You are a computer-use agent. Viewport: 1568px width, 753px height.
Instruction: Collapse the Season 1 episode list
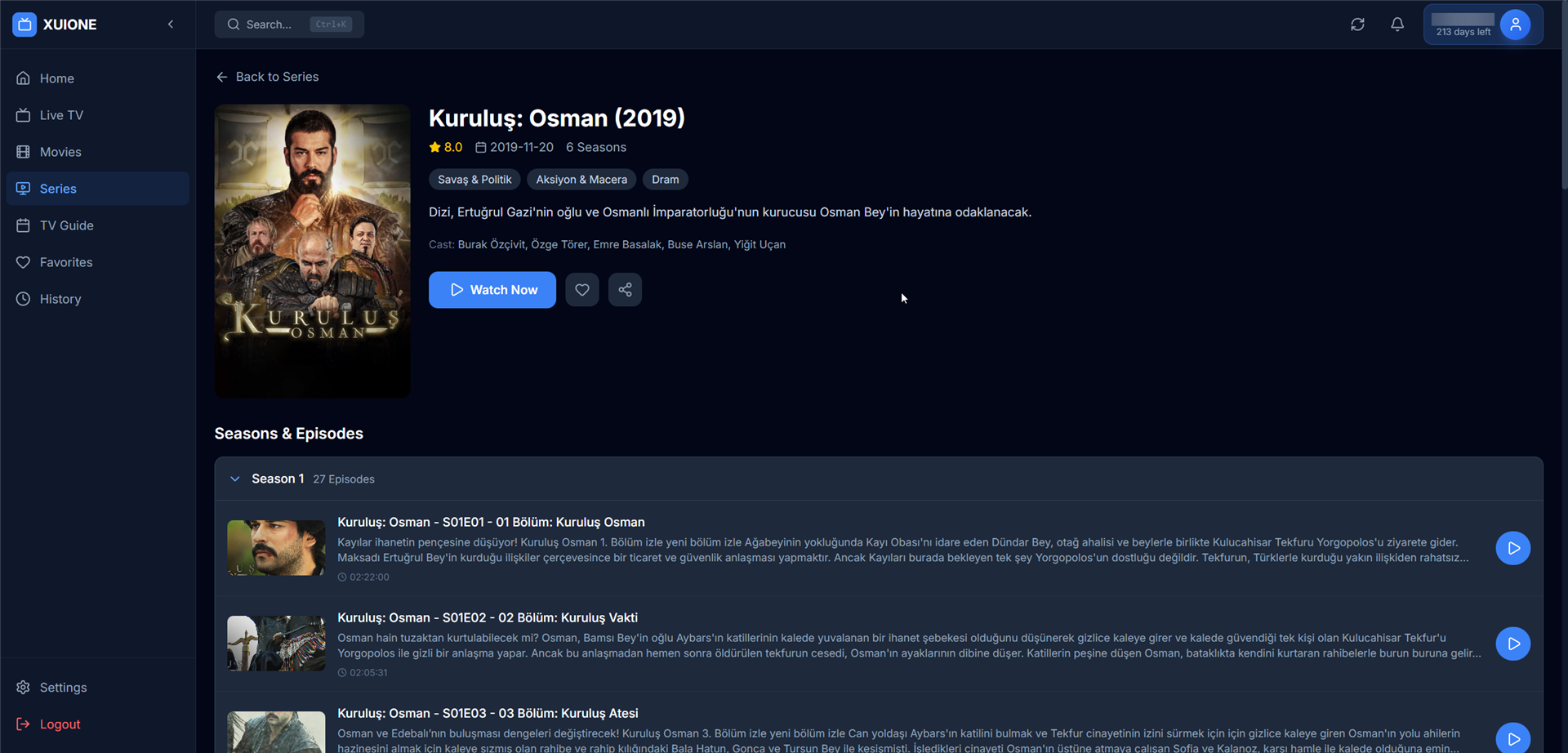pyautogui.click(x=235, y=479)
